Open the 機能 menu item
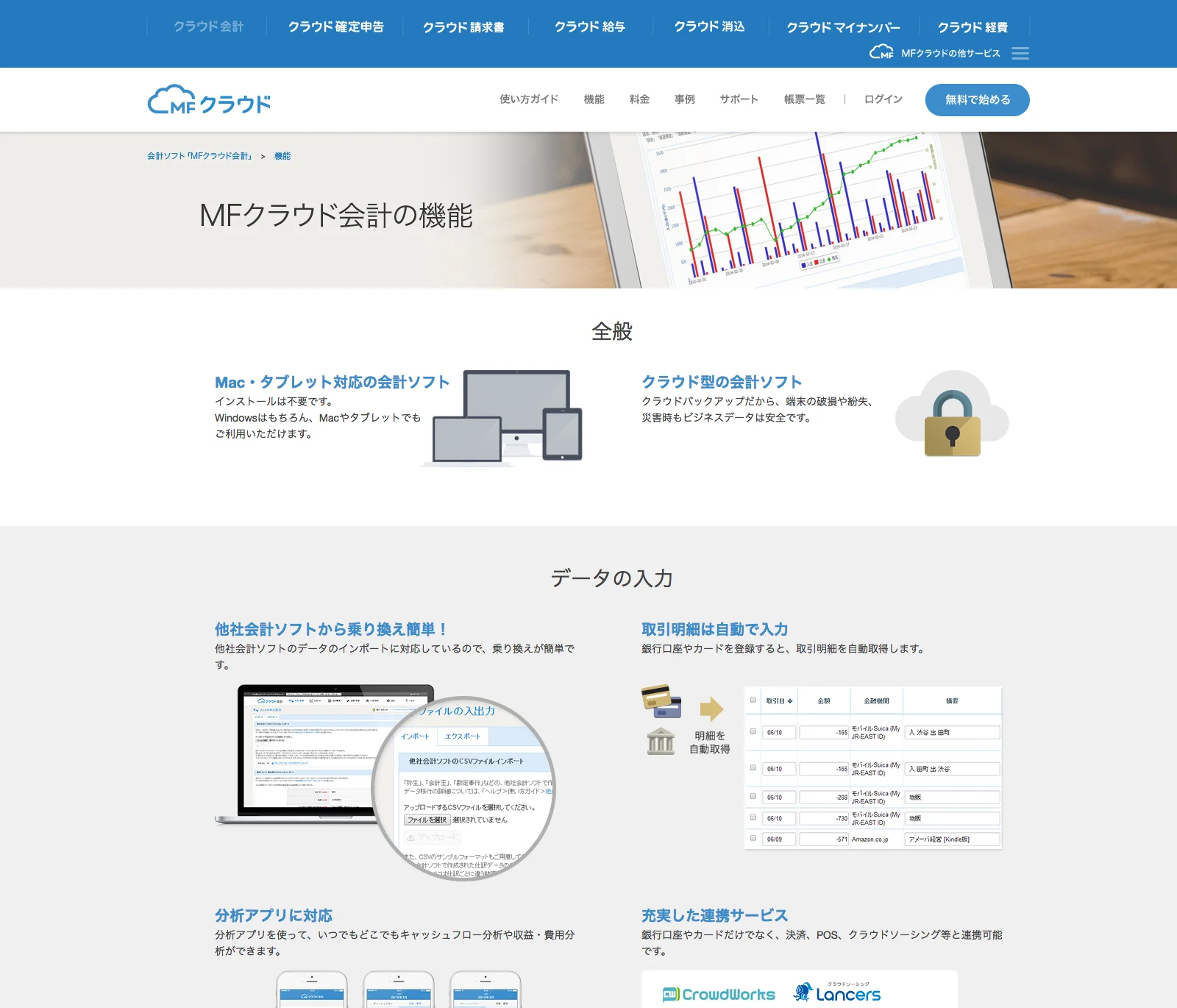 pyautogui.click(x=594, y=99)
